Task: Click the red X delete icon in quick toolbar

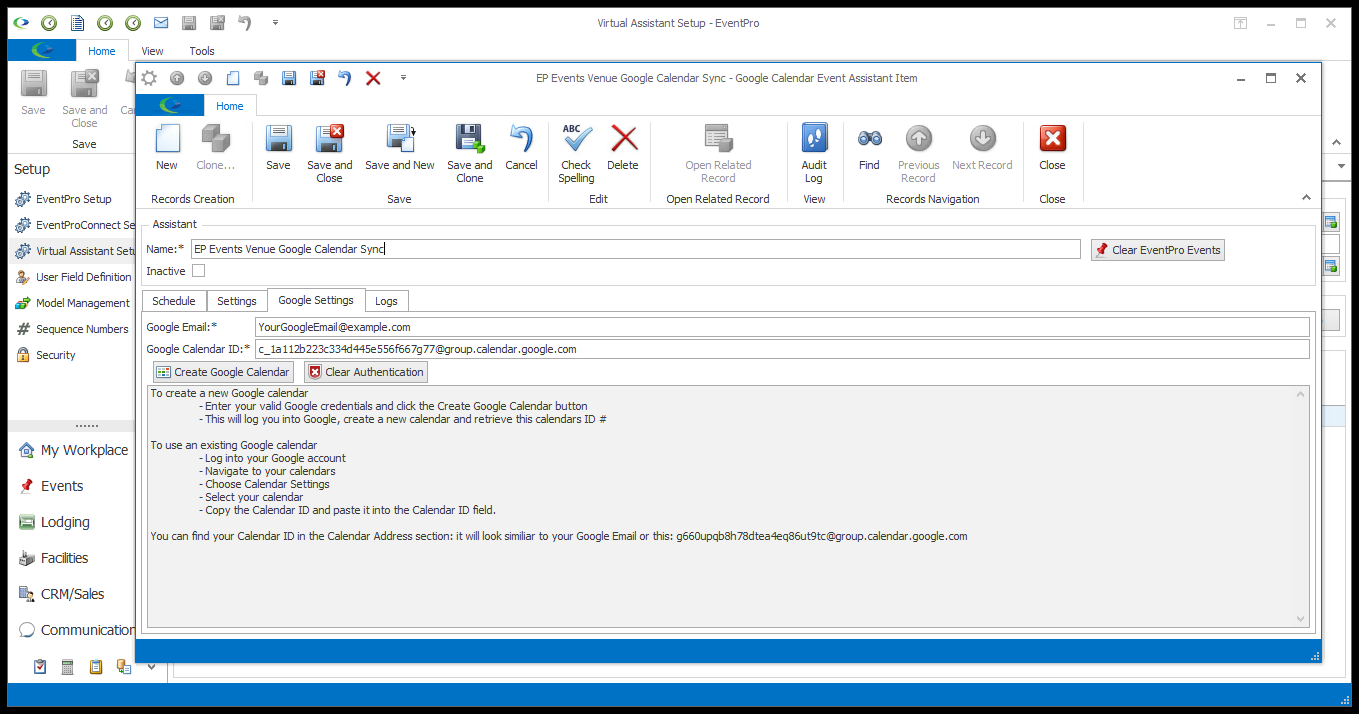Action: (x=373, y=78)
